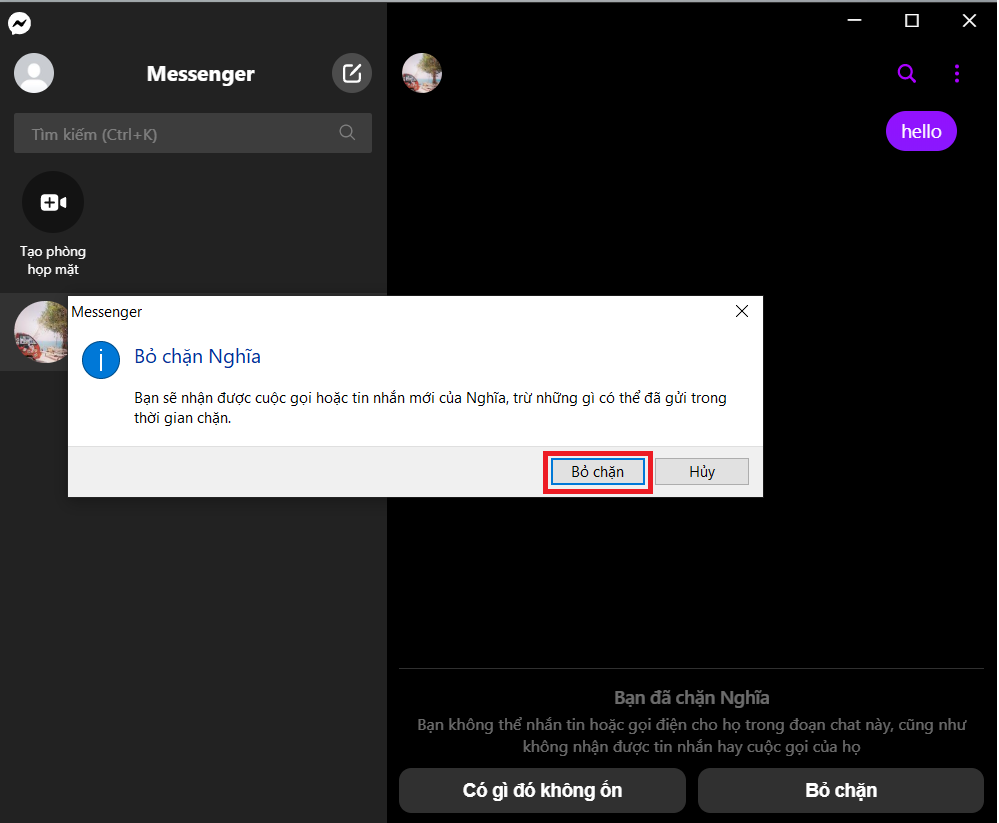
Task: Click the conversation partner's avatar in chat header
Action: point(421,72)
